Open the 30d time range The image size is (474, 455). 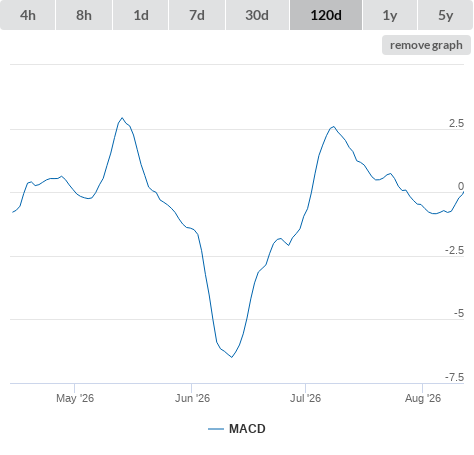coord(257,15)
